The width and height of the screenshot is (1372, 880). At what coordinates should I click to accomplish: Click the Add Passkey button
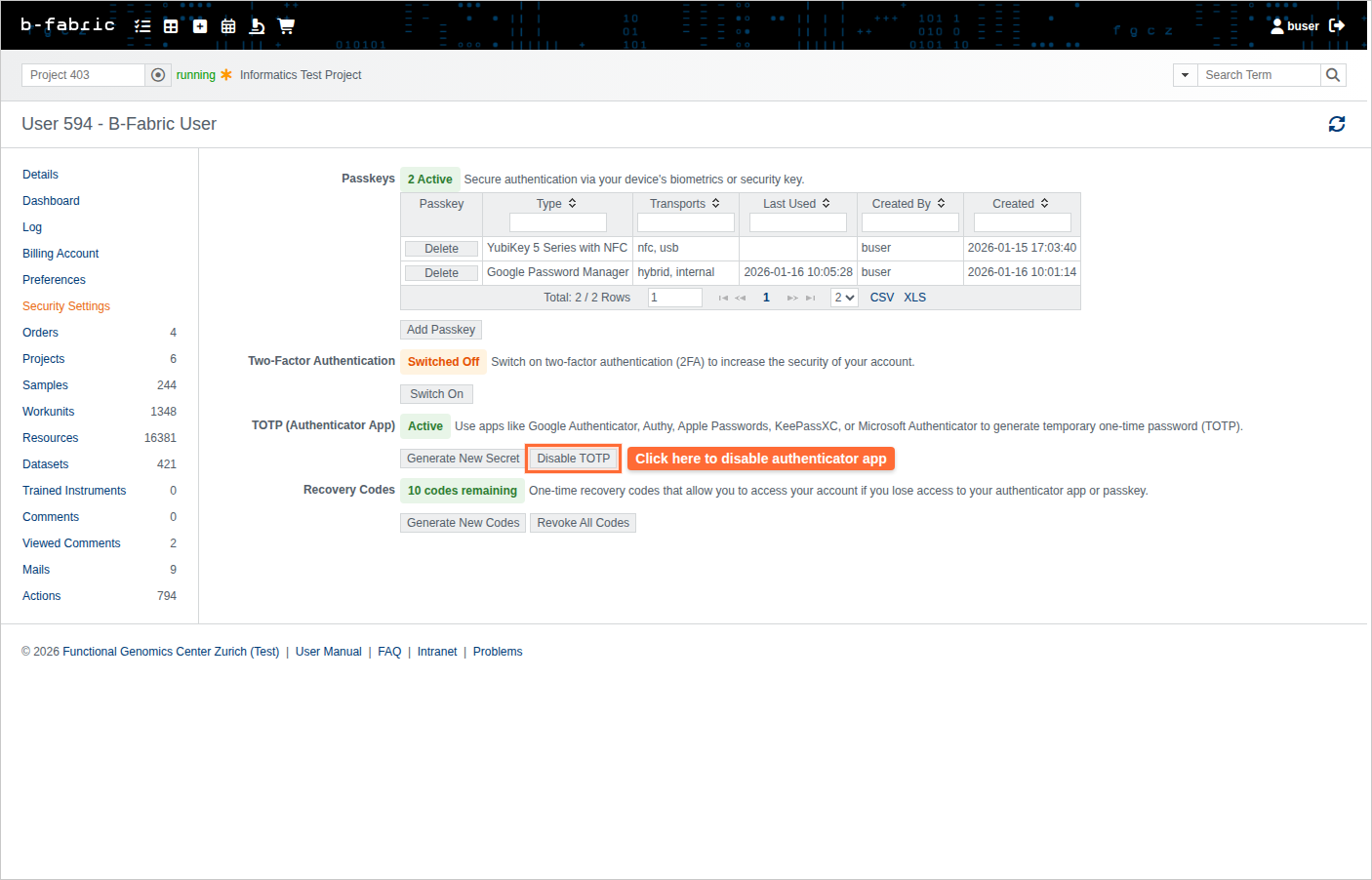(441, 330)
